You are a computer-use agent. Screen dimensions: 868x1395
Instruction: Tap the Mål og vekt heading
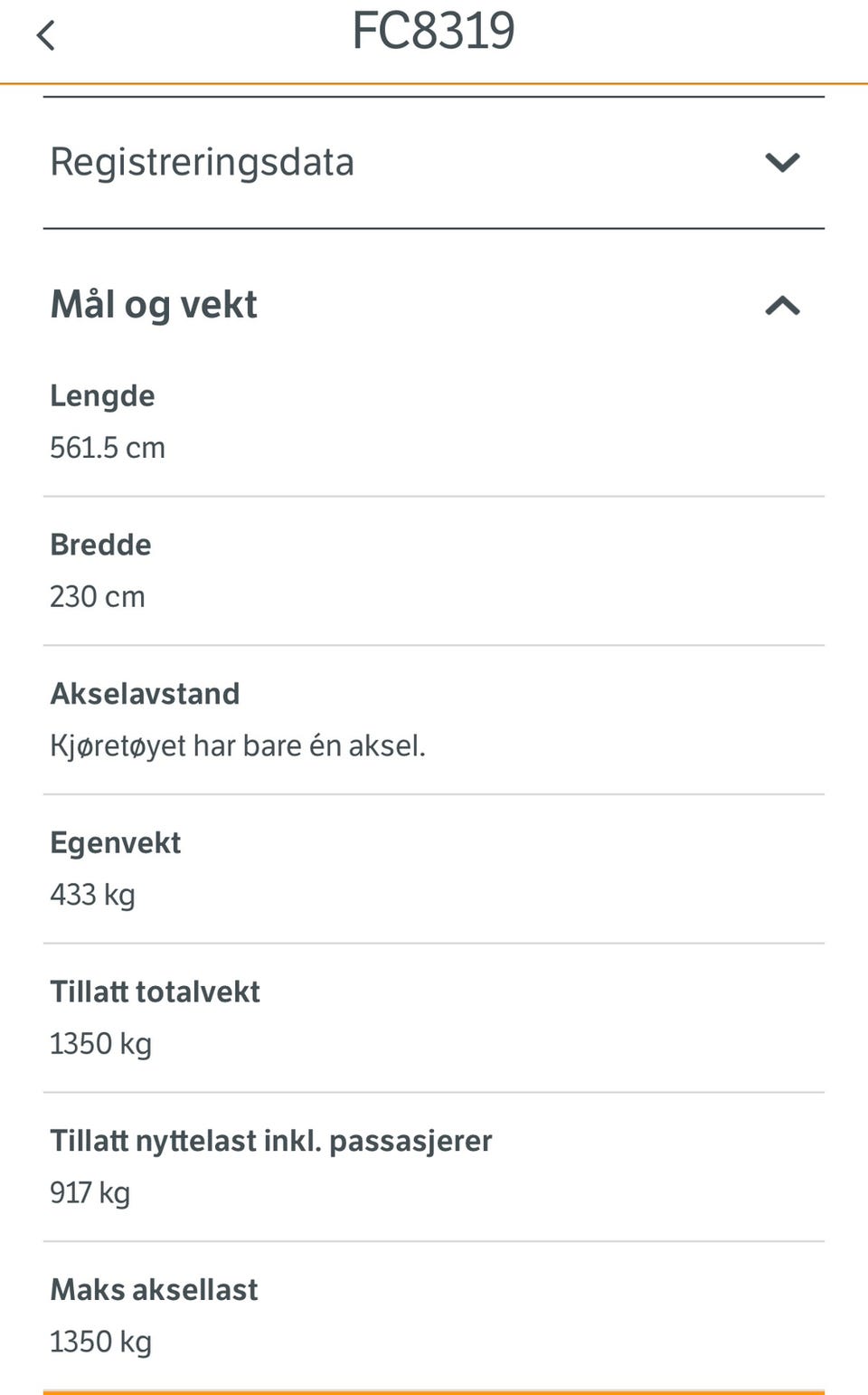click(154, 305)
